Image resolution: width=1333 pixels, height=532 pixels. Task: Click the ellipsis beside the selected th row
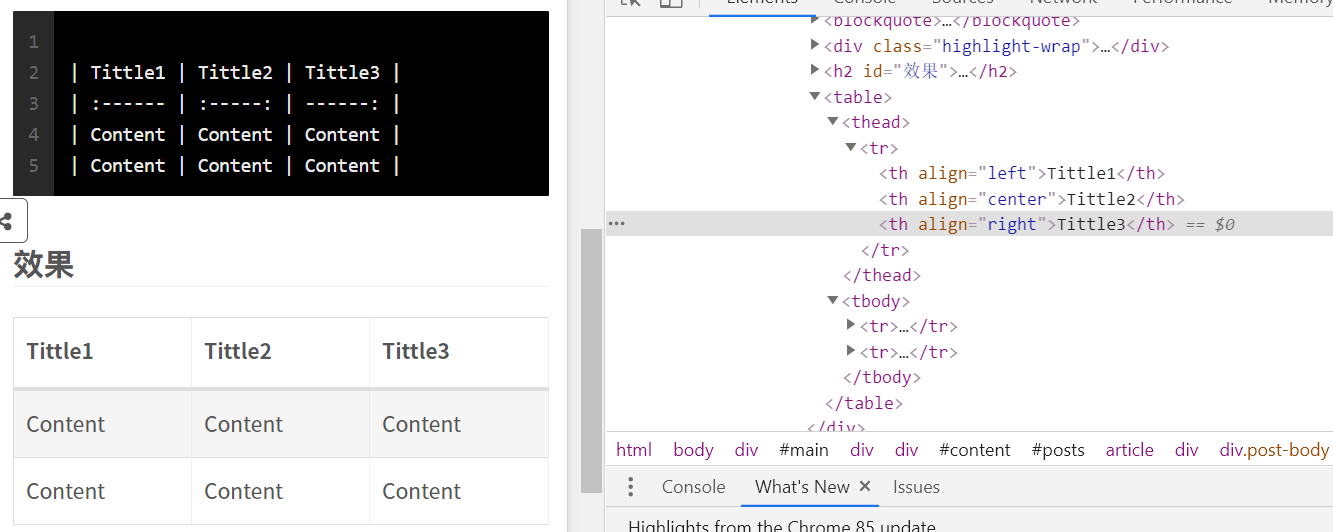coord(616,224)
